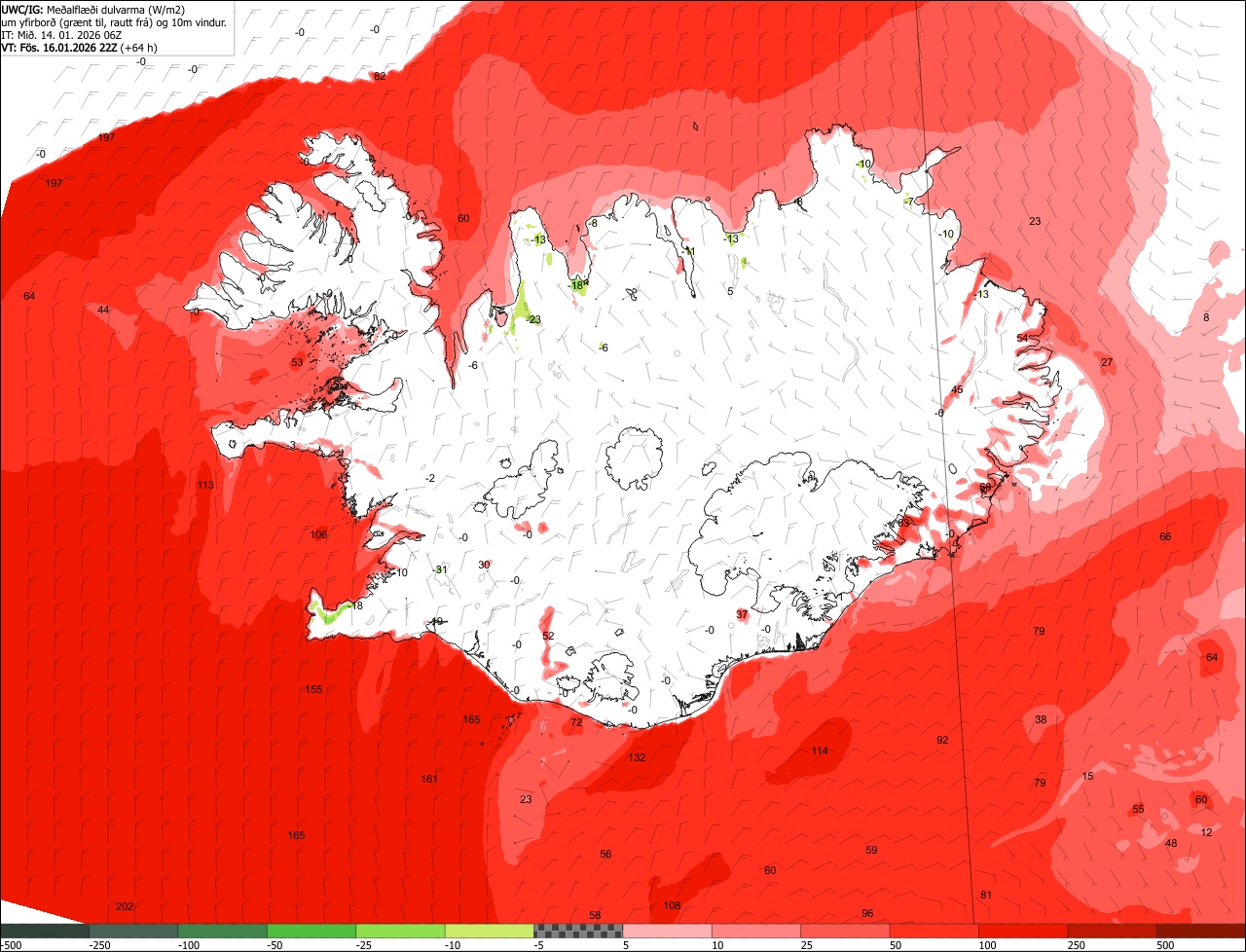Click the '-500' legend label
1246x952 pixels.
pyautogui.click(x=11, y=944)
